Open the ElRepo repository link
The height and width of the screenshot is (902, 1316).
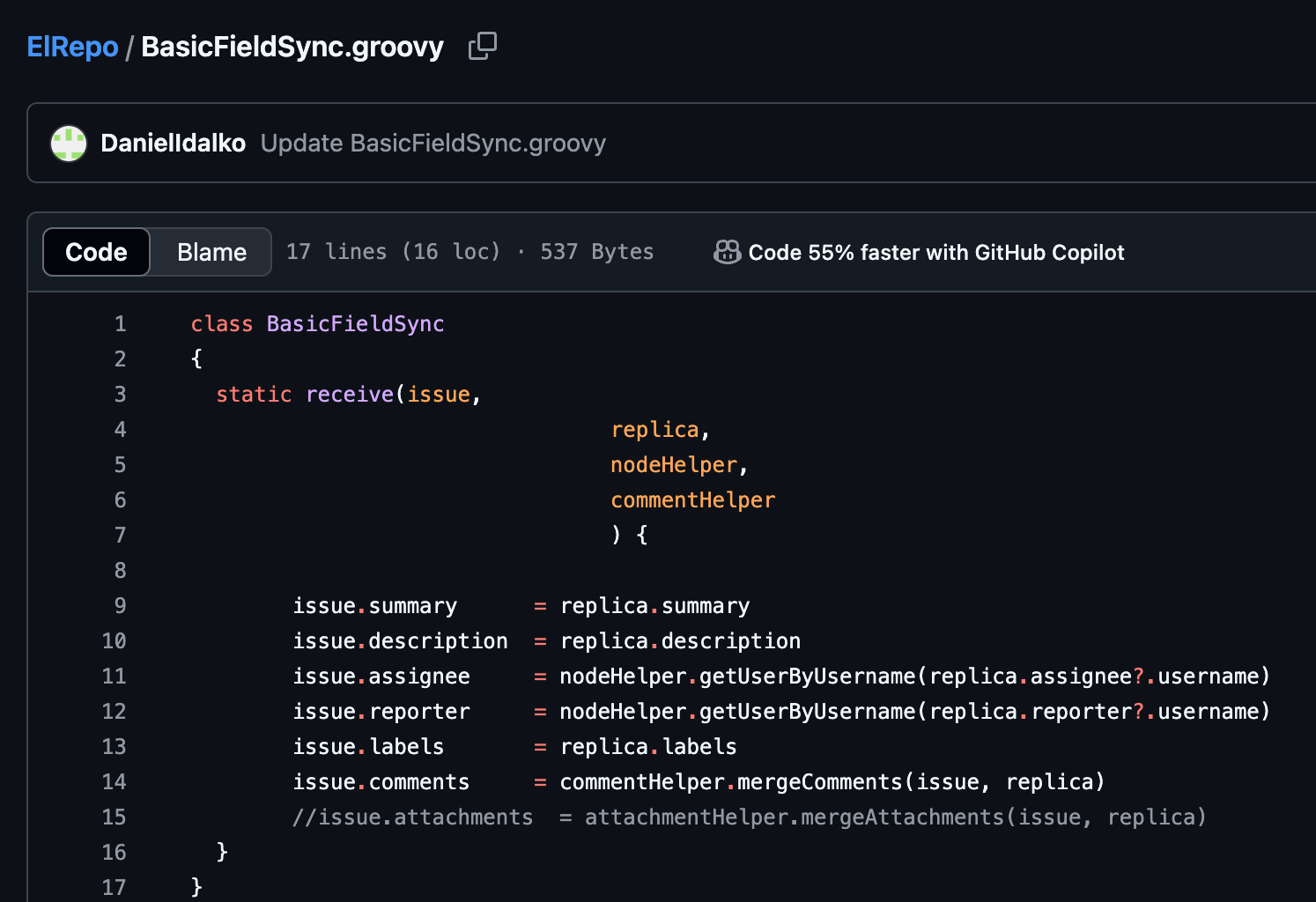click(72, 47)
